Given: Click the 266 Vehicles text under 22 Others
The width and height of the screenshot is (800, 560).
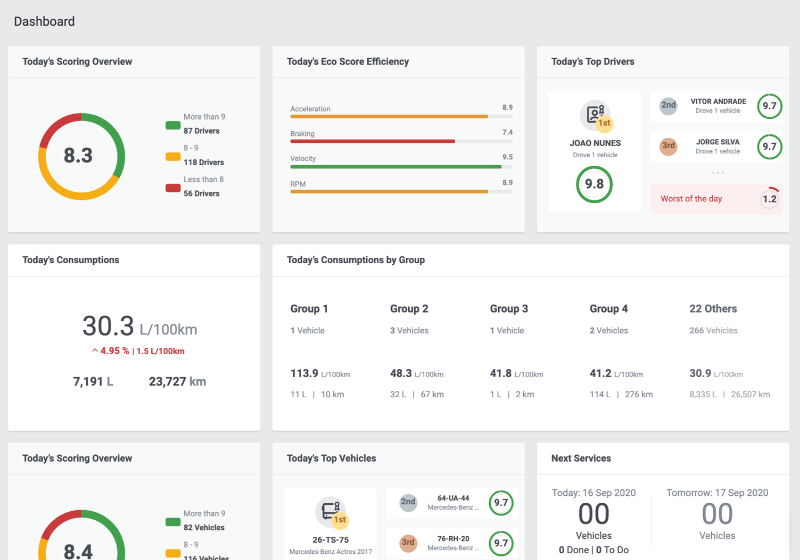Looking at the screenshot, I should [713, 330].
